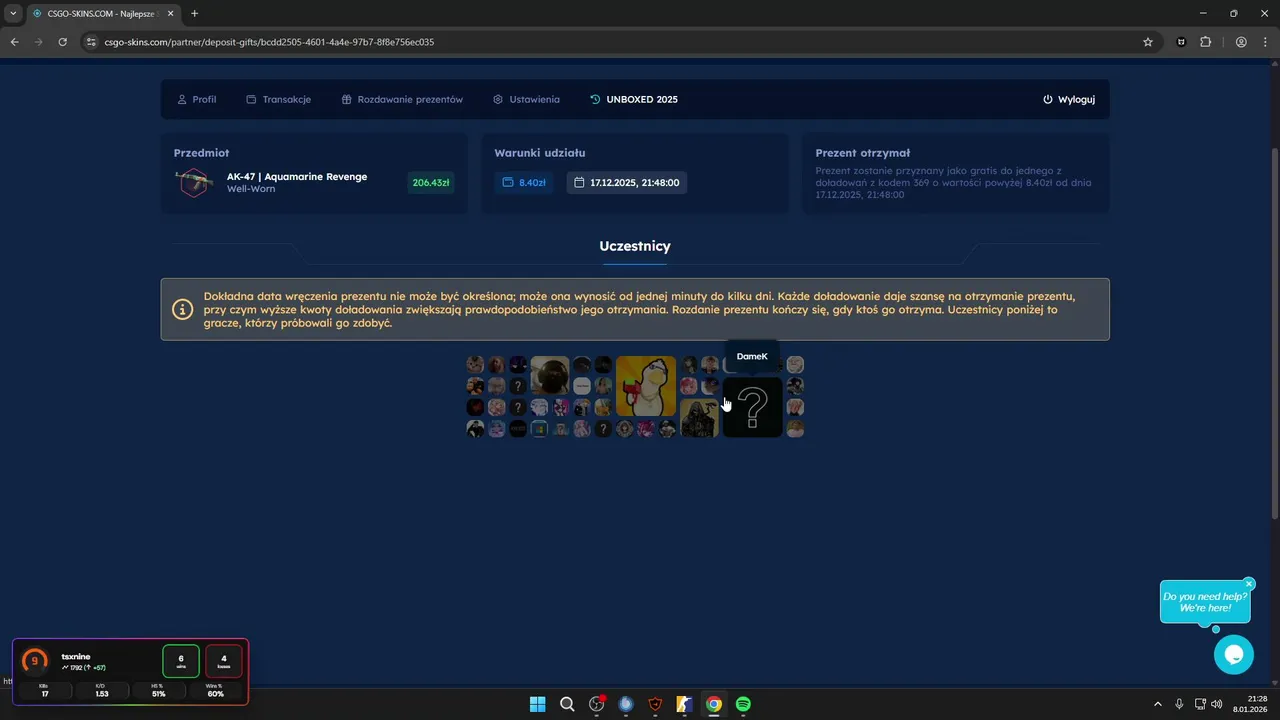Close the CSGO-SKINS.COM tab
The width and height of the screenshot is (1280, 720).
click(170, 13)
